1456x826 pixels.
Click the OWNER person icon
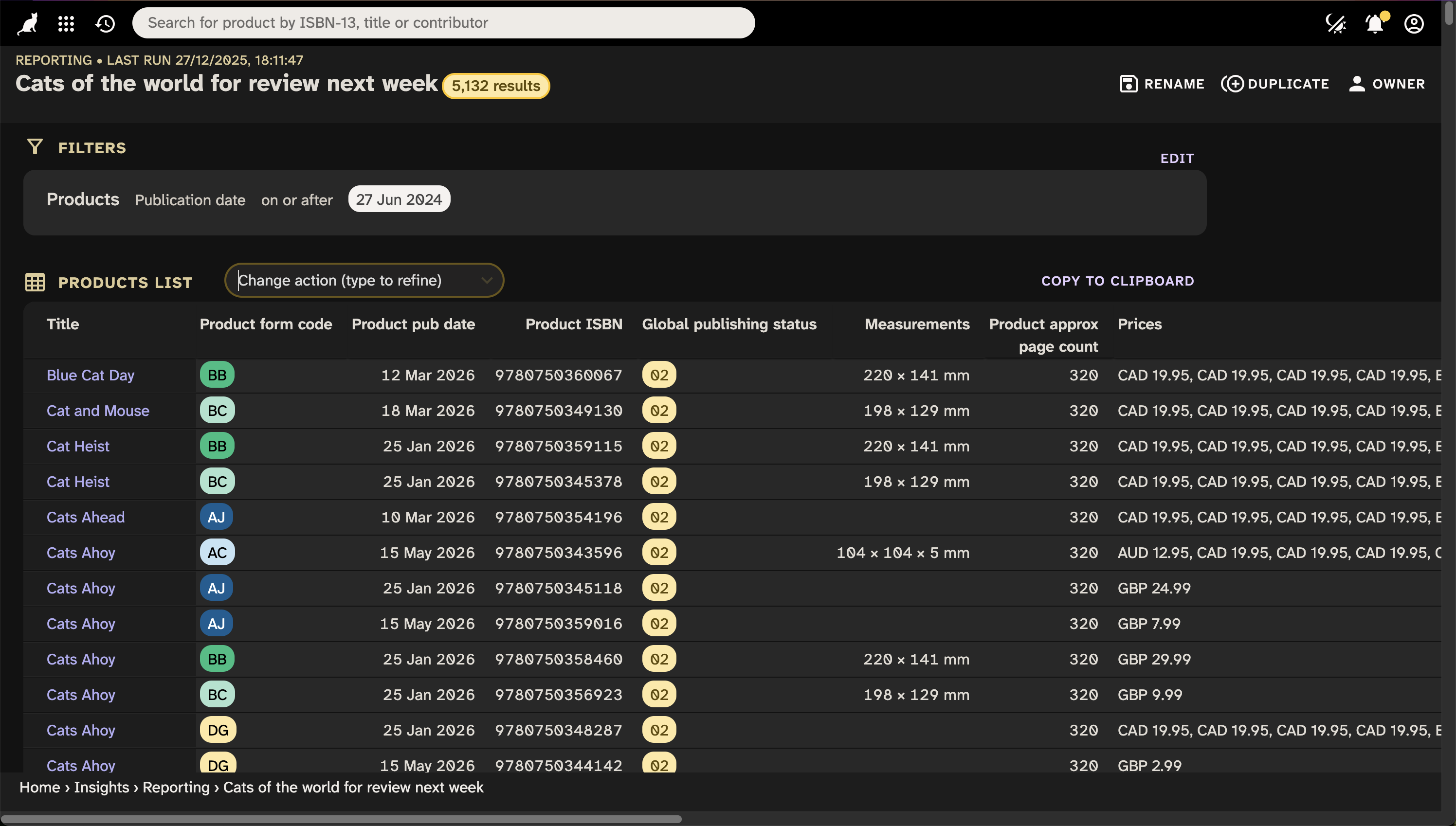pos(1356,83)
